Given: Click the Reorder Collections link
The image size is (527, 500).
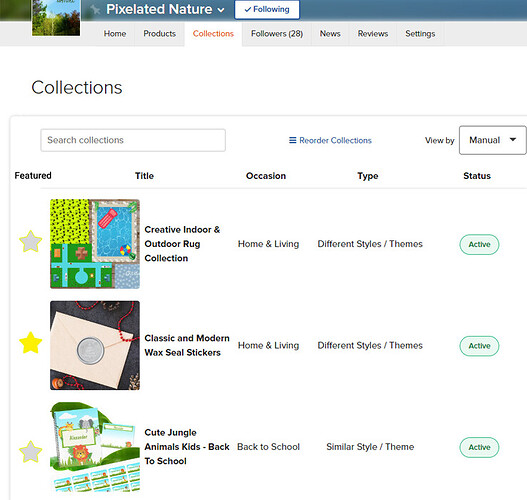Looking at the screenshot, I should coord(335,140).
